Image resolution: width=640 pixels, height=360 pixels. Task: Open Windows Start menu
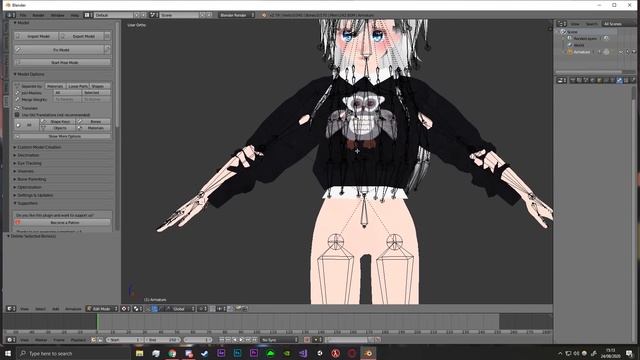coord(8,353)
